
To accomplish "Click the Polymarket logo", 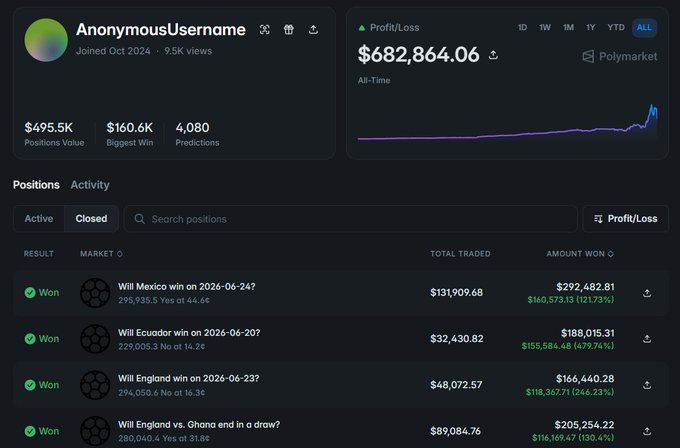I will coord(620,56).
